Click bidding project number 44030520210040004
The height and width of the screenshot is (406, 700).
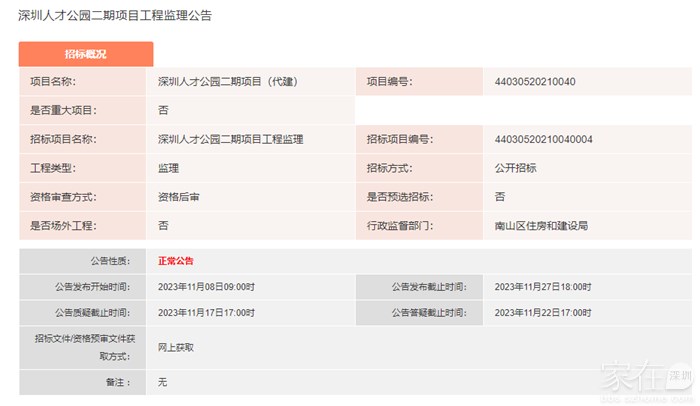(x=544, y=139)
